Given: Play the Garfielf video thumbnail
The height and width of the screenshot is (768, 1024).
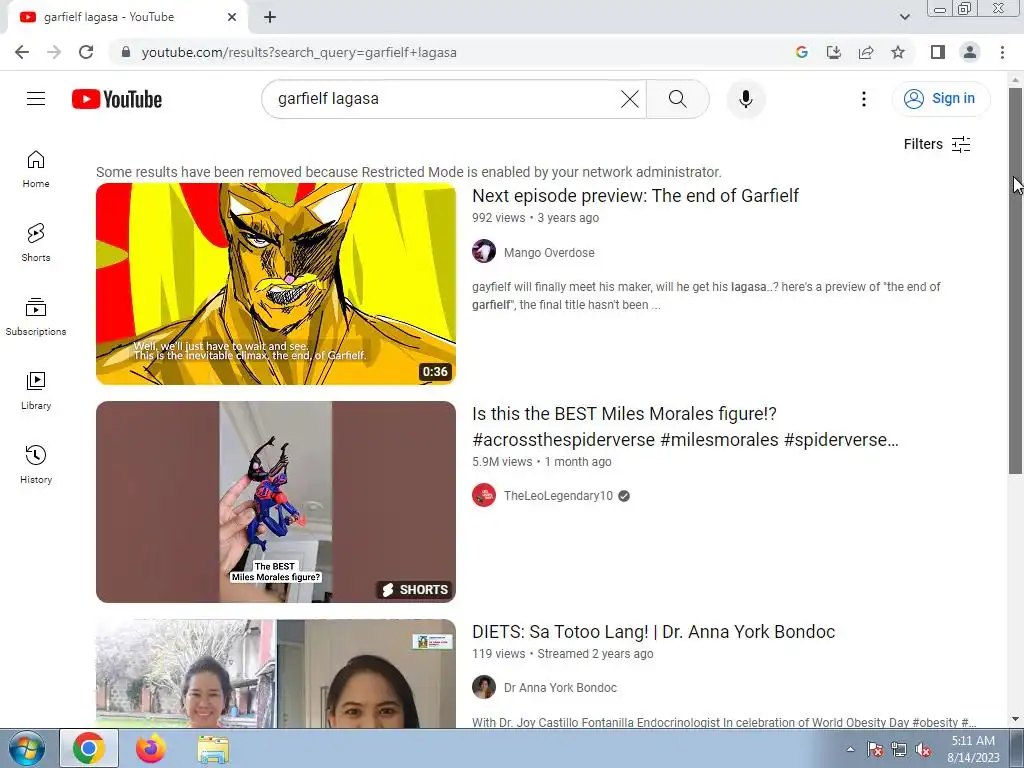Looking at the screenshot, I should [x=276, y=283].
